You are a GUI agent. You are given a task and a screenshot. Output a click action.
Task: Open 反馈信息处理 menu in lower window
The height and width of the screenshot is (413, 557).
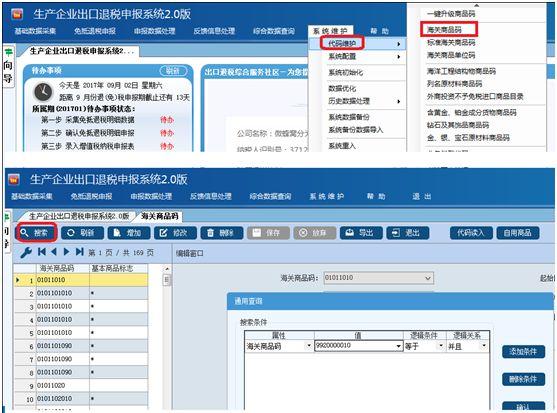click(211, 196)
